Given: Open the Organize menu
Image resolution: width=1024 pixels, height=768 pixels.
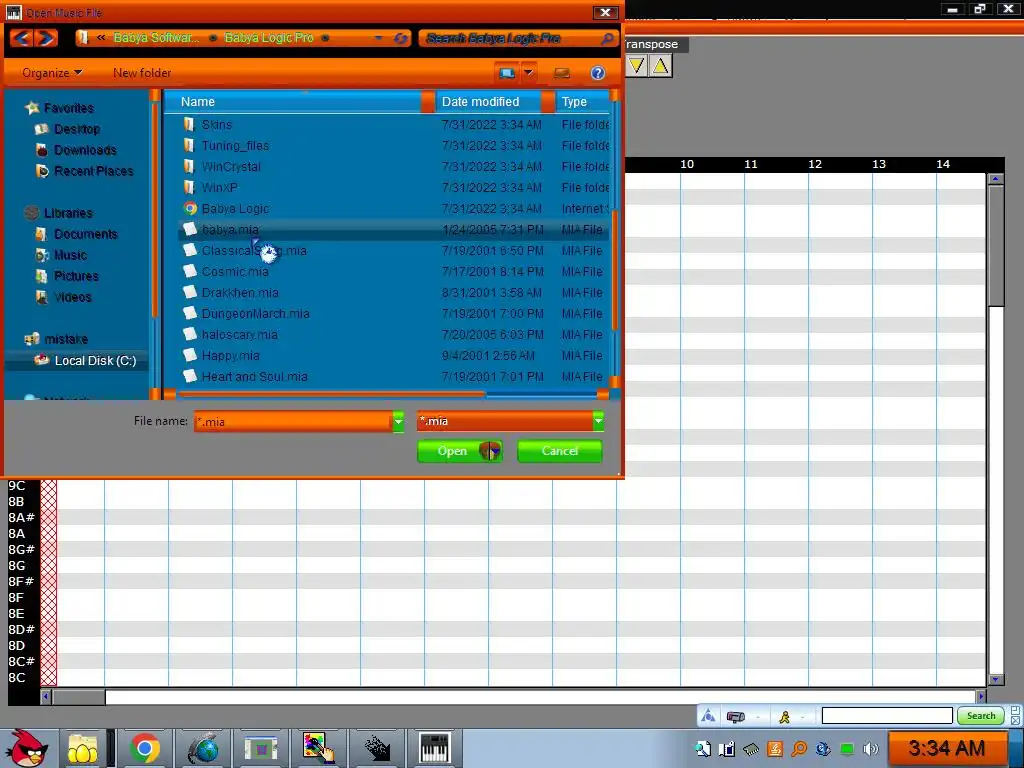Looking at the screenshot, I should point(52,73).
